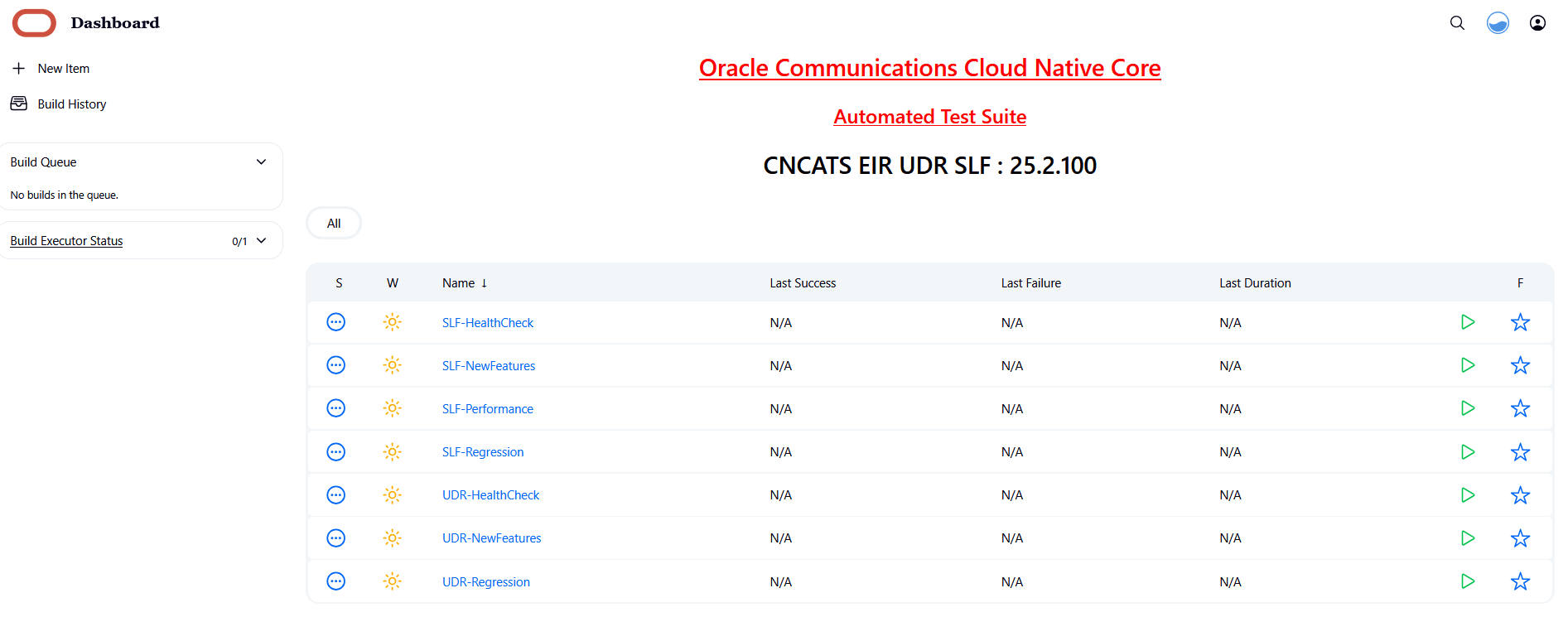The image size is (1568, 617).
Task: Click the weather sun icon for SLF-Performance
Action: point(393,408)
